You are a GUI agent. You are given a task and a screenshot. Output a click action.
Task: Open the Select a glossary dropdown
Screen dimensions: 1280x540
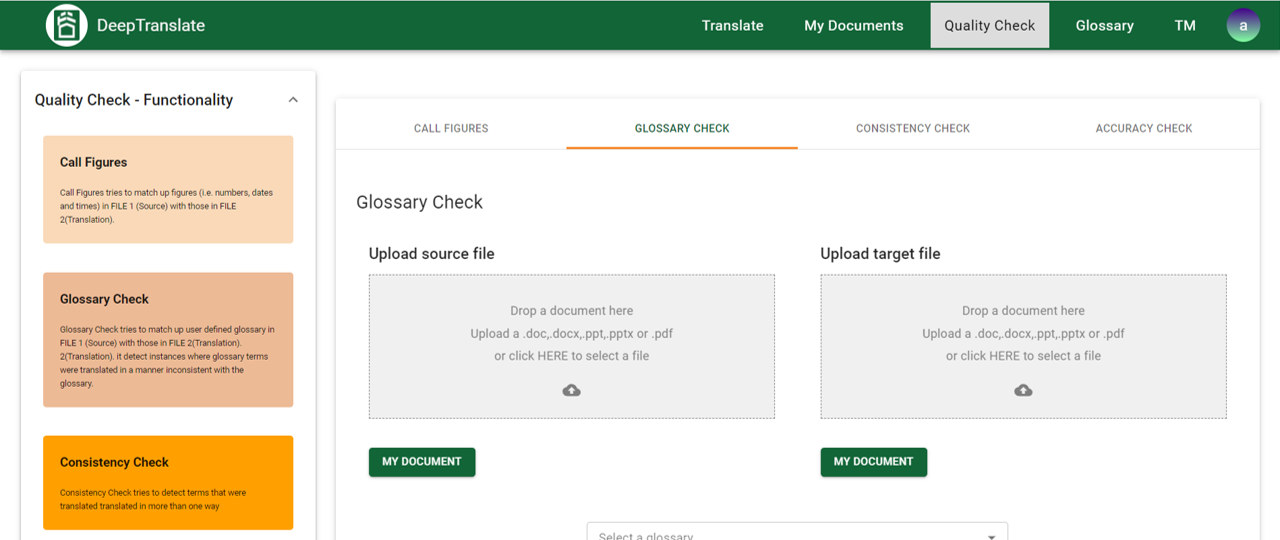tap(797, 533)
